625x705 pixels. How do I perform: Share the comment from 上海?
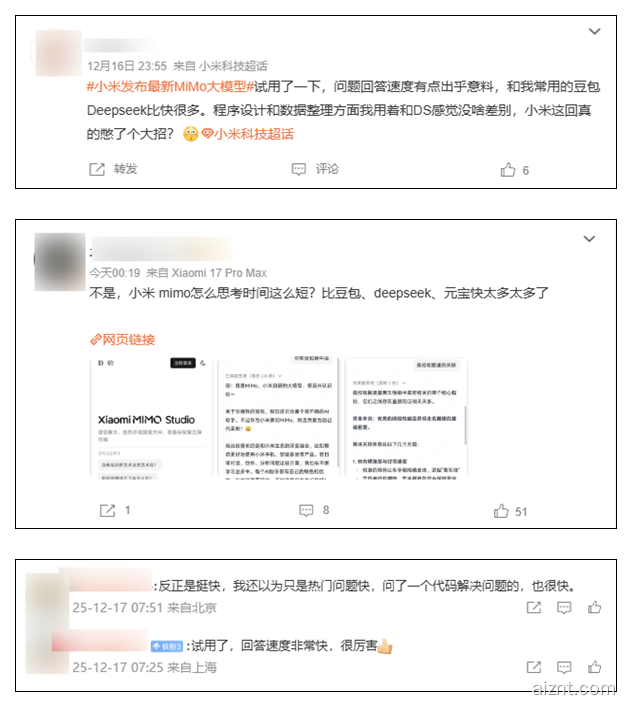534,667
